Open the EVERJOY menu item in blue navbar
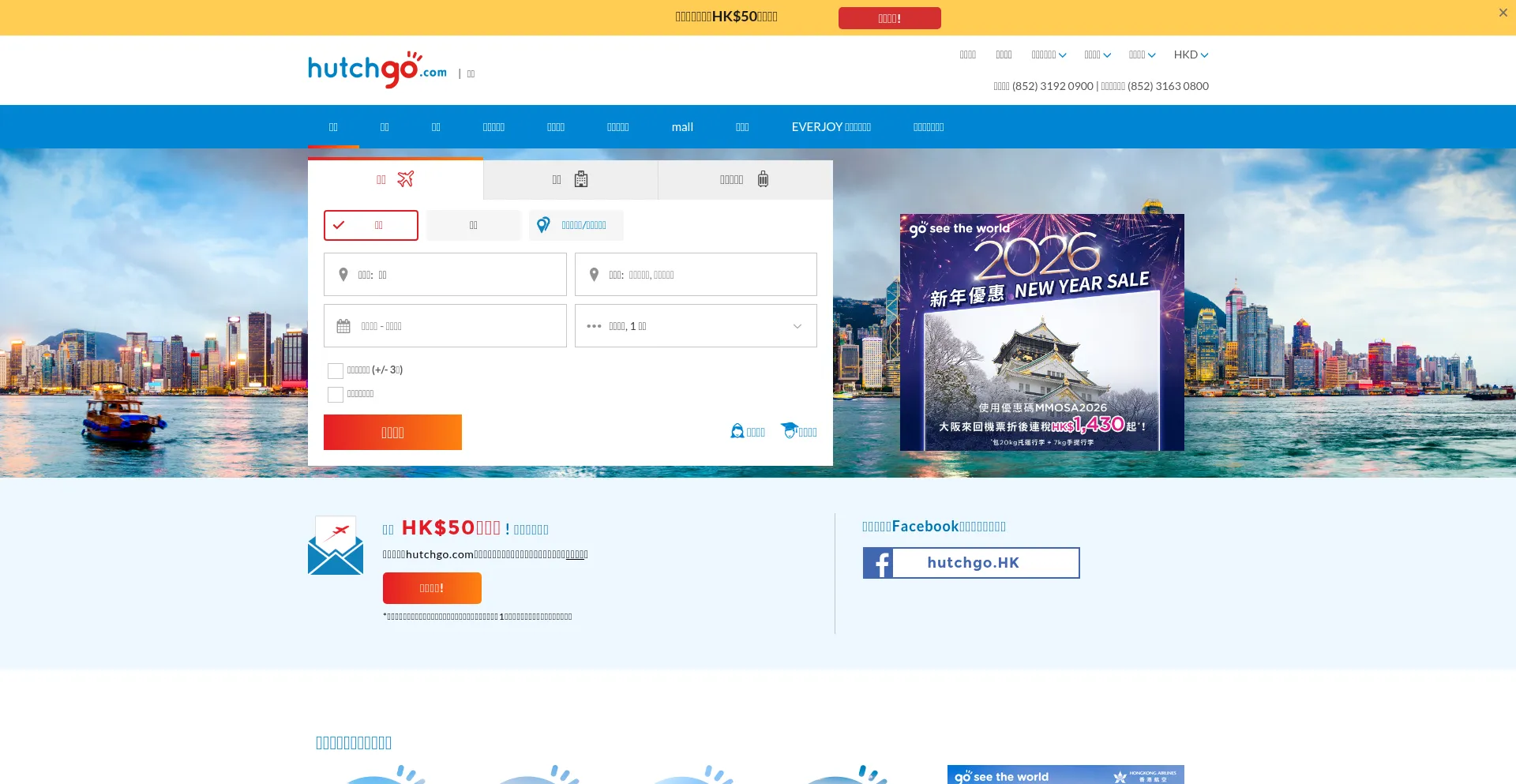1516x784 pixels. (830, 126)
